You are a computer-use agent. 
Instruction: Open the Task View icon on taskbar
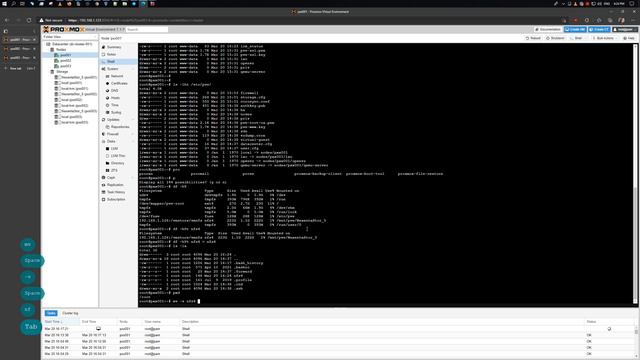point(22,4)
